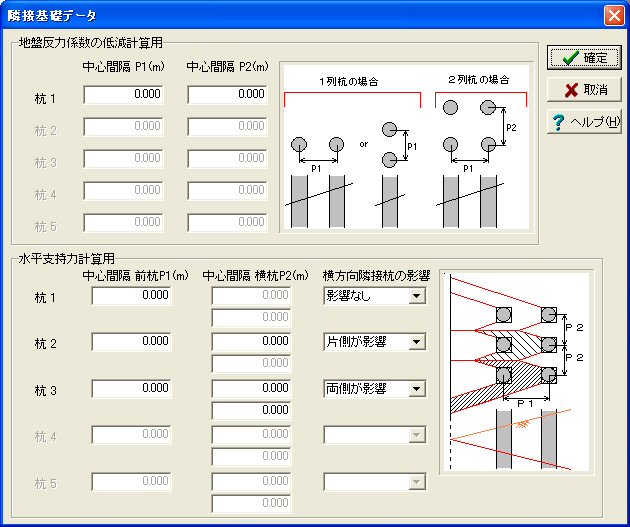Image resolution: width=630 pixels, height=527 pixels.
Task: Click the 取消 cancel button
Action: (x=584, y=90)
